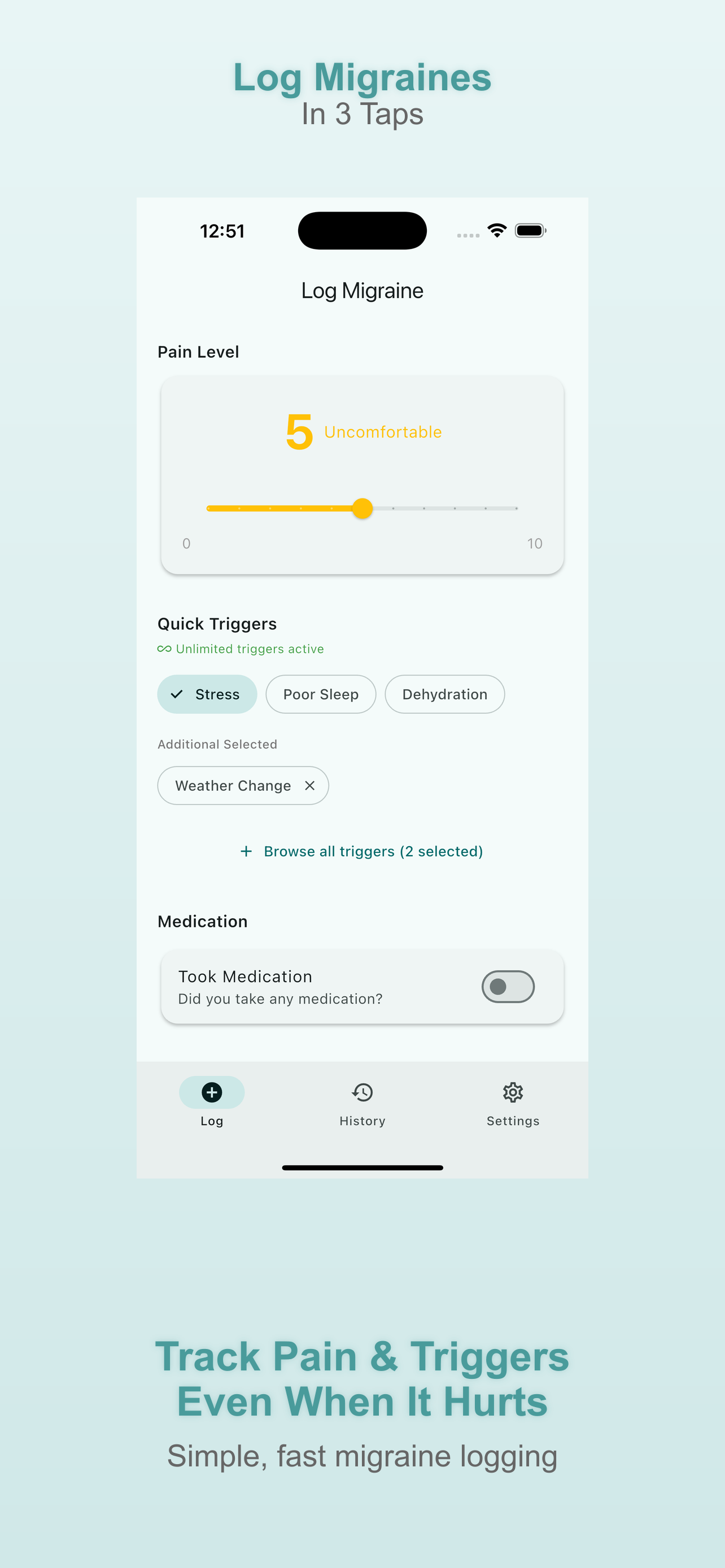
Task: Open Settings gear icon
Action: (513, 1092)
